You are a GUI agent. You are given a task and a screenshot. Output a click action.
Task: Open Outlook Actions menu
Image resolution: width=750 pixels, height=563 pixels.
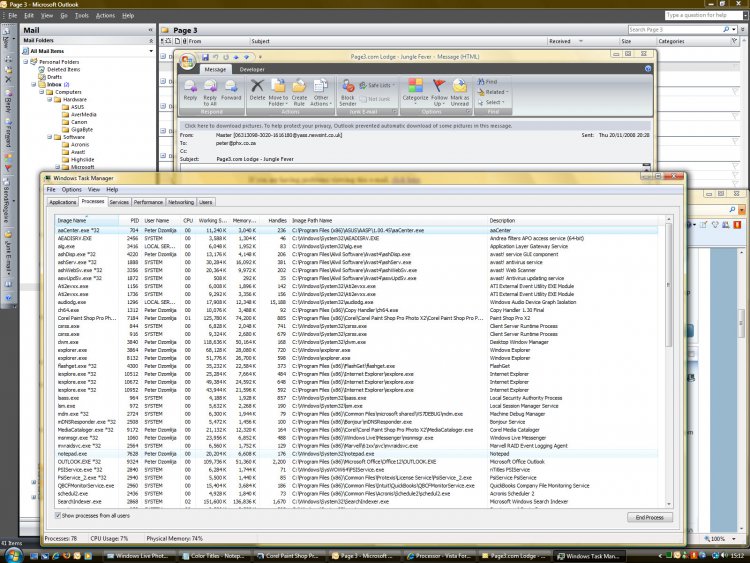(x=105, y=15)
